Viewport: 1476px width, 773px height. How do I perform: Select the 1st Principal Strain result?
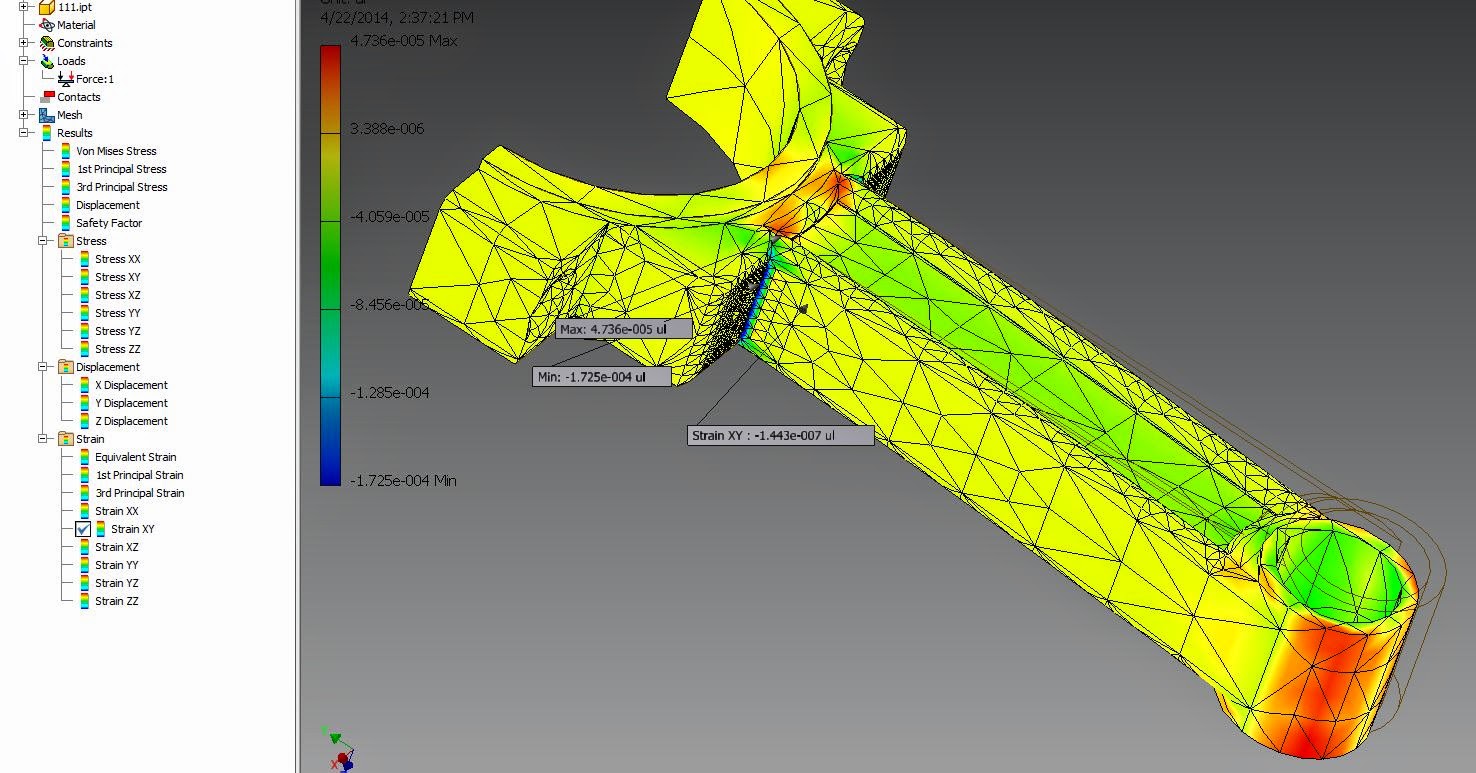pyautogui.click(x=139, y=475)
